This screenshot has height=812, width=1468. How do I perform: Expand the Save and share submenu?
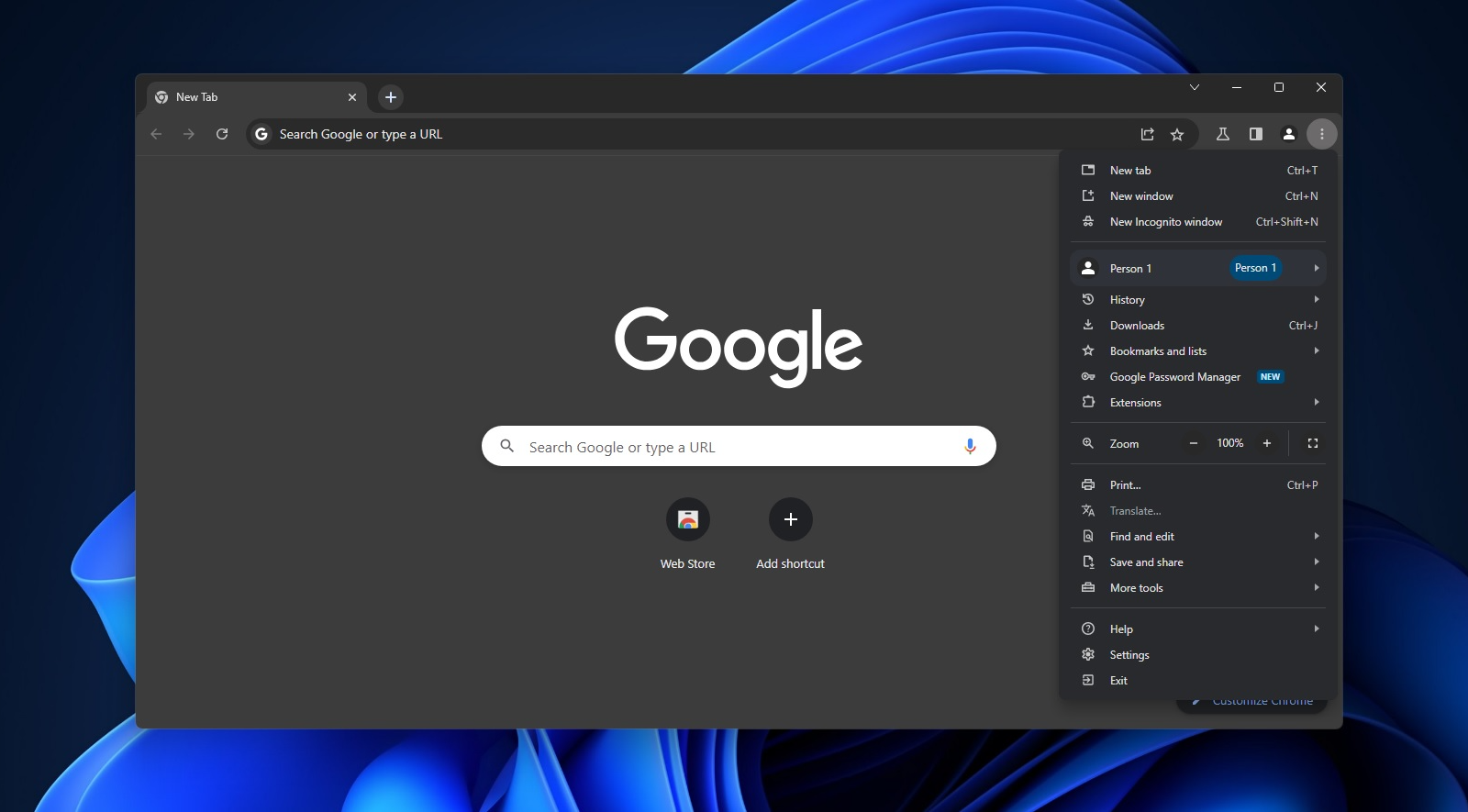tap(1198, 562)
